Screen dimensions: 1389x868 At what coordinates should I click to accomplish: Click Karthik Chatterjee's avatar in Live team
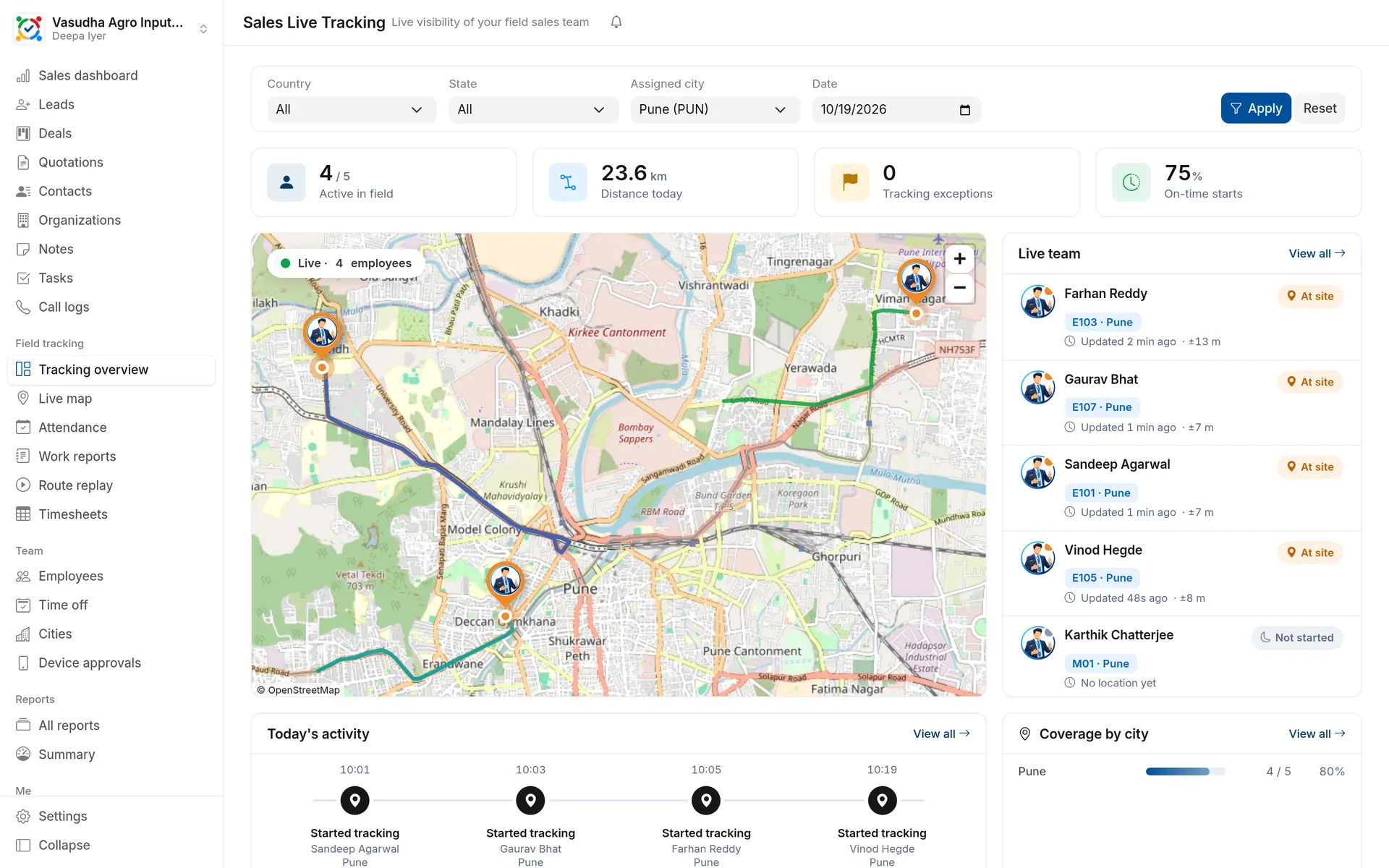1037,643
